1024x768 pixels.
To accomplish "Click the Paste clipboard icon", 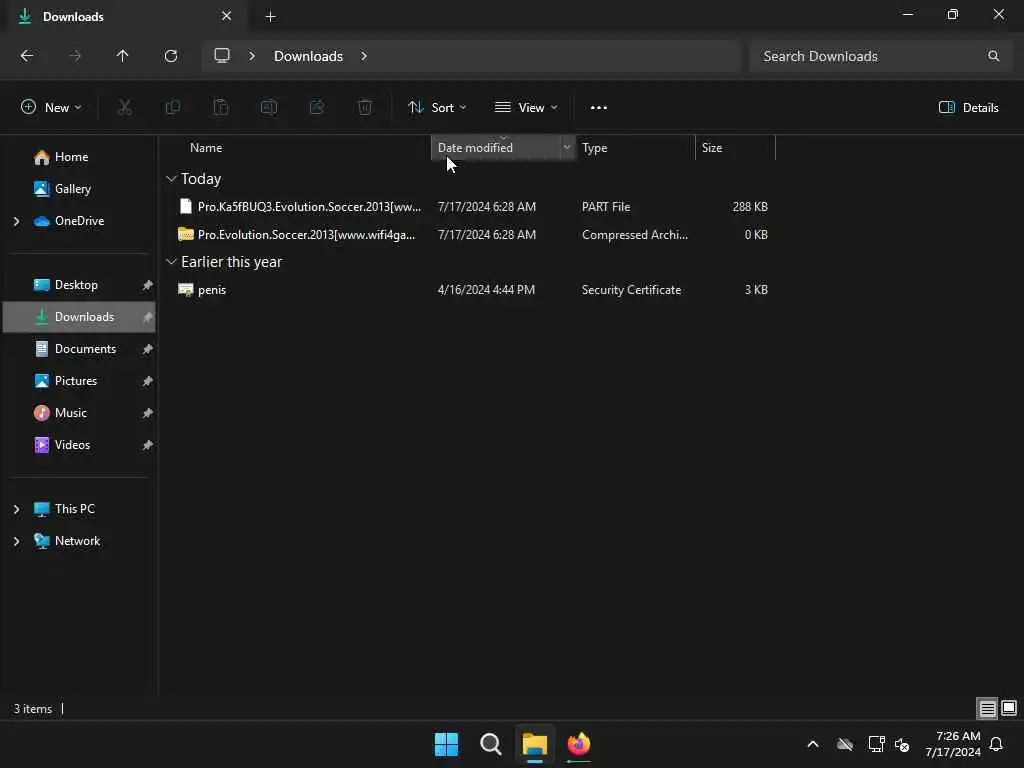I will point(221,107).
